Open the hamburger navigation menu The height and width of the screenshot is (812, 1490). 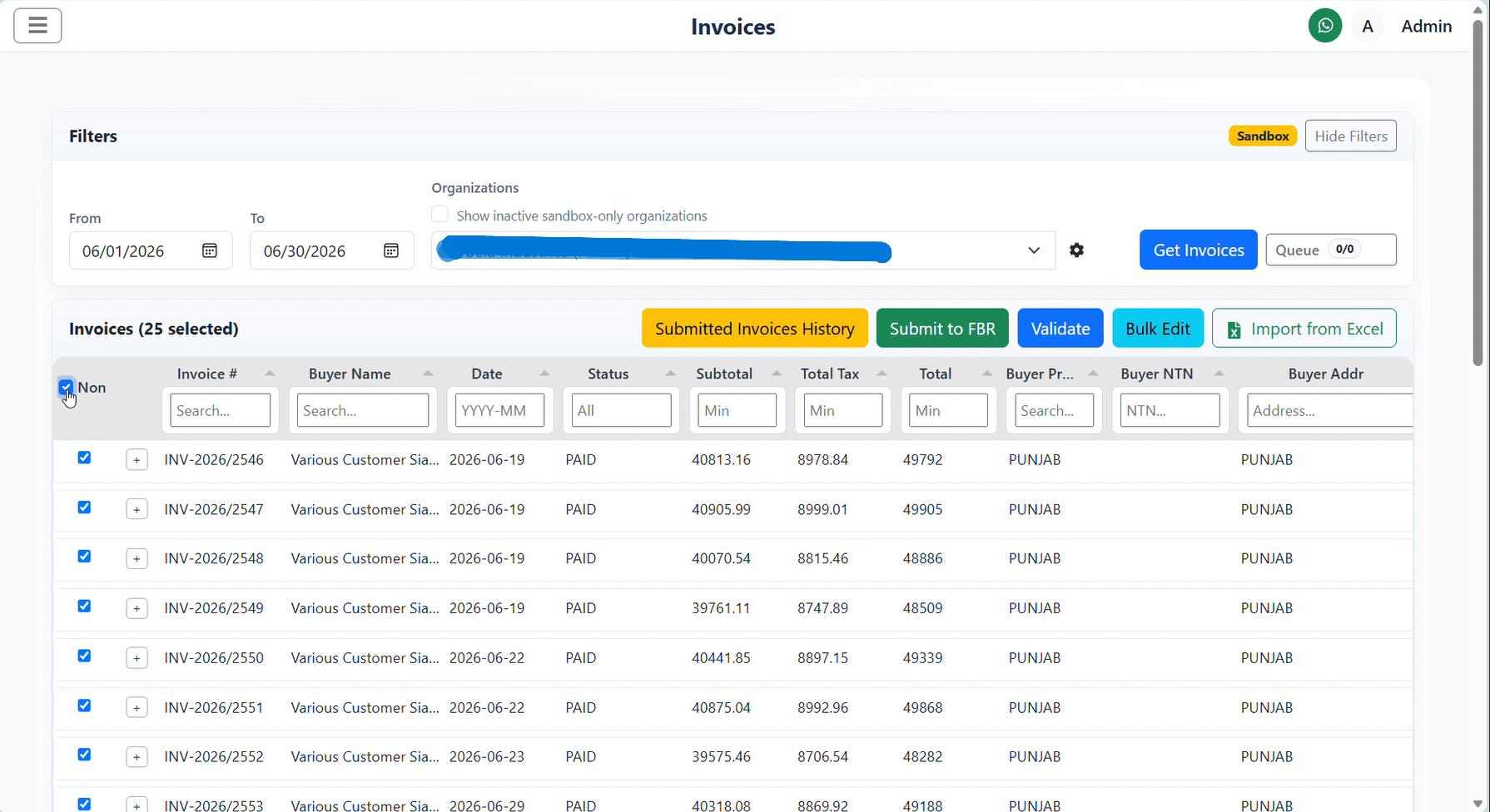tap(37, 26)
